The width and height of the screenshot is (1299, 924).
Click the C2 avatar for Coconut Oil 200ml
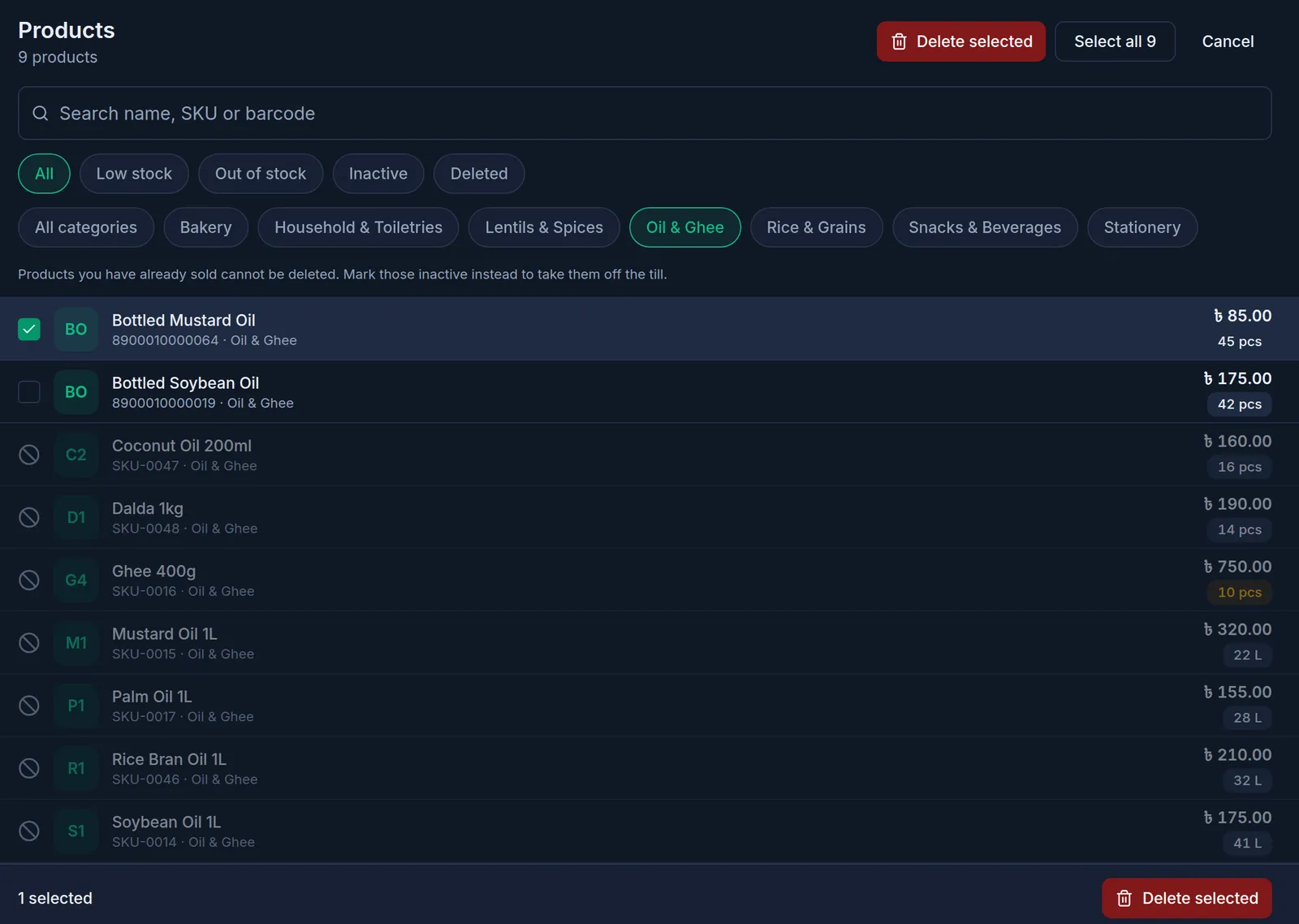click(x=76, y=455)
